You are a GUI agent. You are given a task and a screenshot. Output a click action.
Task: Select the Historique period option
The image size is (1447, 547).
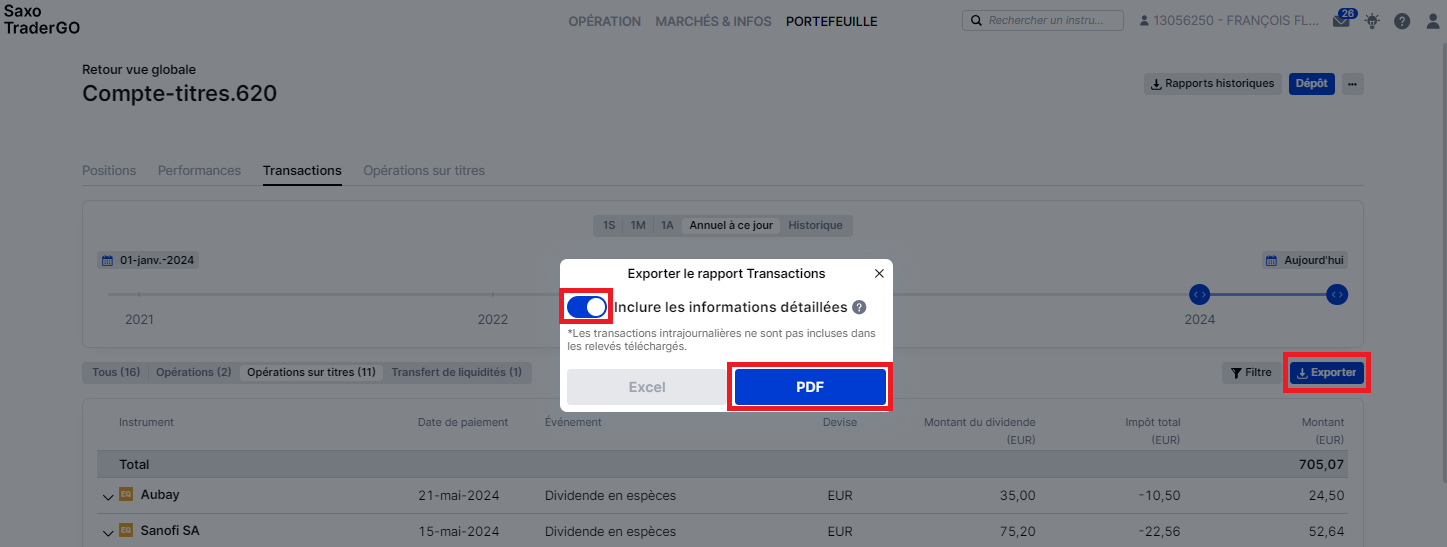815,225
